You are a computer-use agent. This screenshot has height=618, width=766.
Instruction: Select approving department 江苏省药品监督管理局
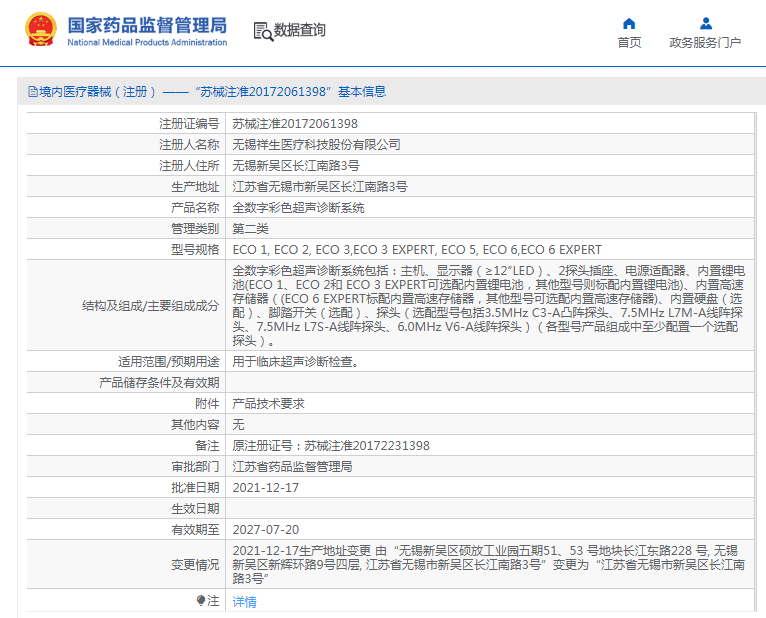click(293, 467)
